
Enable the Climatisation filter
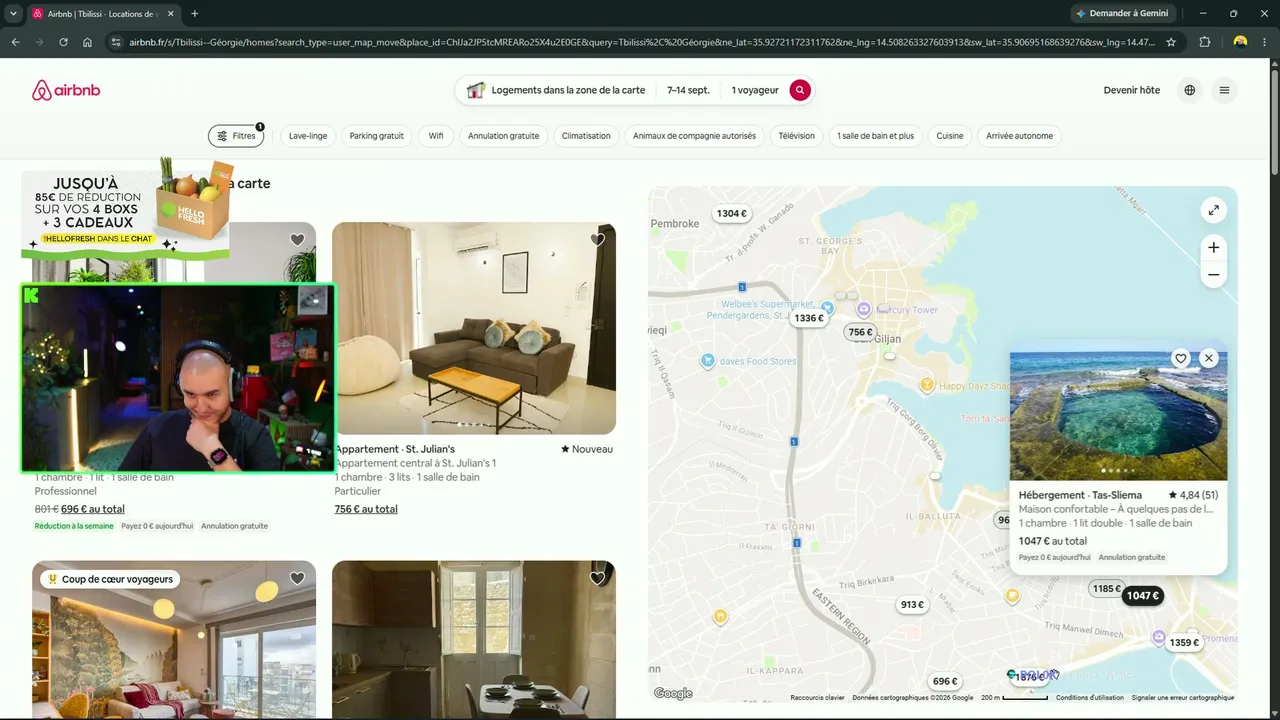pyautogui.click(x=586, y=136)
